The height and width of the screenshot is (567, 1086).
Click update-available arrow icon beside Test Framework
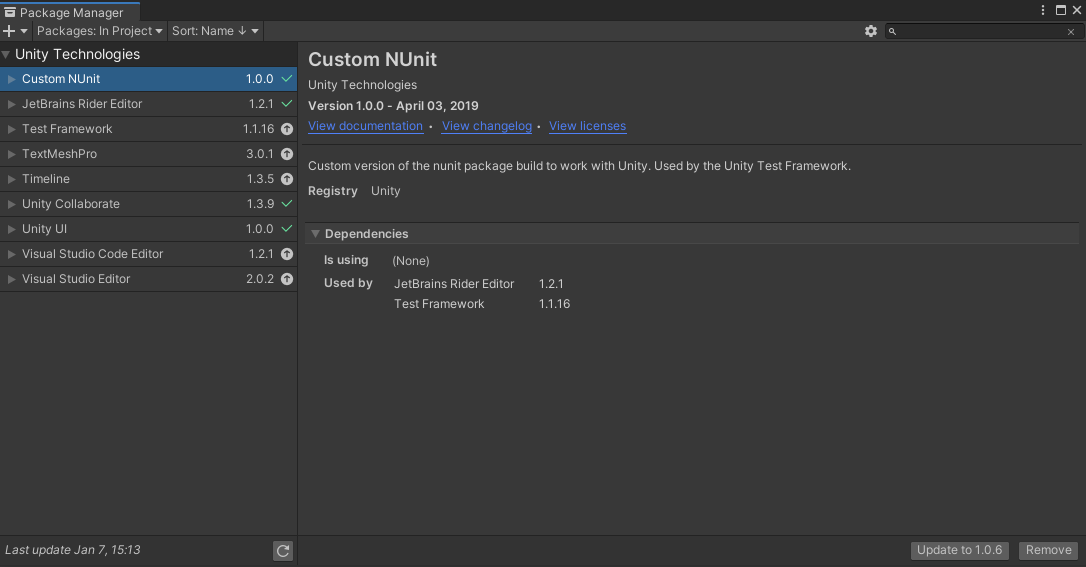287,129
